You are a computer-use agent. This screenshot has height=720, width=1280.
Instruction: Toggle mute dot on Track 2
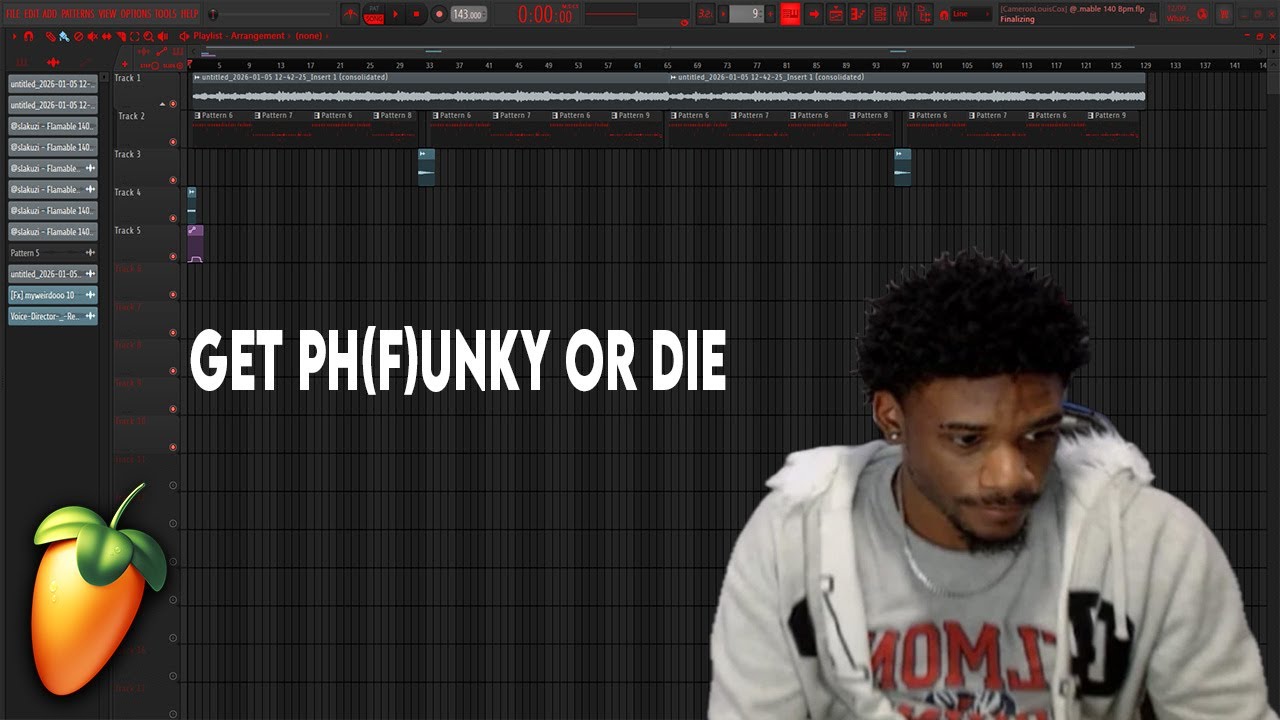[x=172, y=142]
